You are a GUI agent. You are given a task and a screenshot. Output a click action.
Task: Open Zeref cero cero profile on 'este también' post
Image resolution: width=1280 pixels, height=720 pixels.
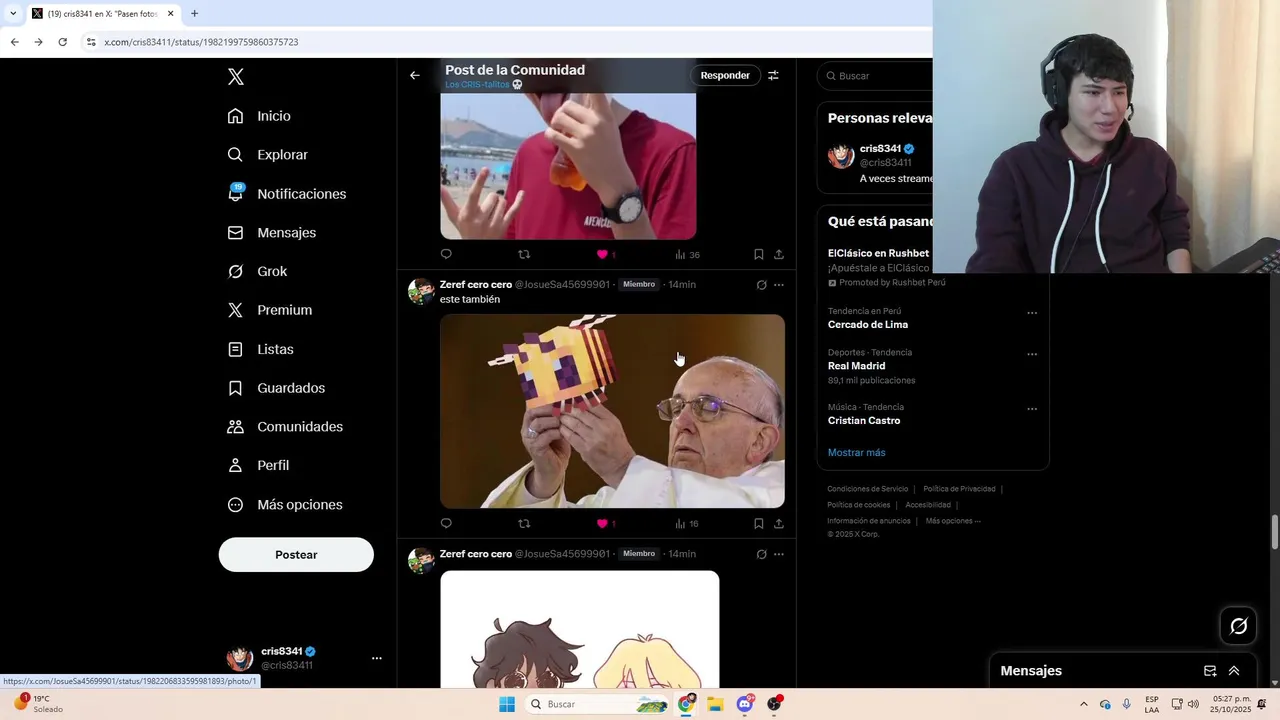tap(476, 285)
